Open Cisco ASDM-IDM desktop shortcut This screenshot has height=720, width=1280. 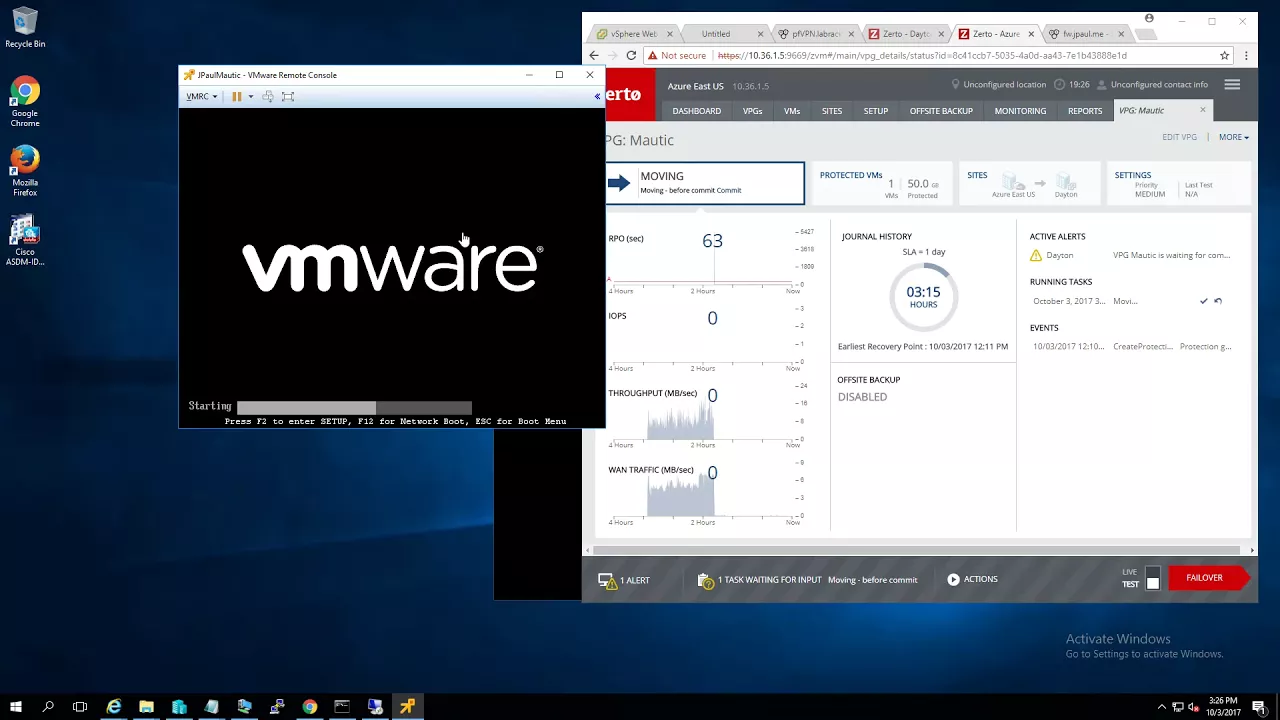(x=25, y=241)
